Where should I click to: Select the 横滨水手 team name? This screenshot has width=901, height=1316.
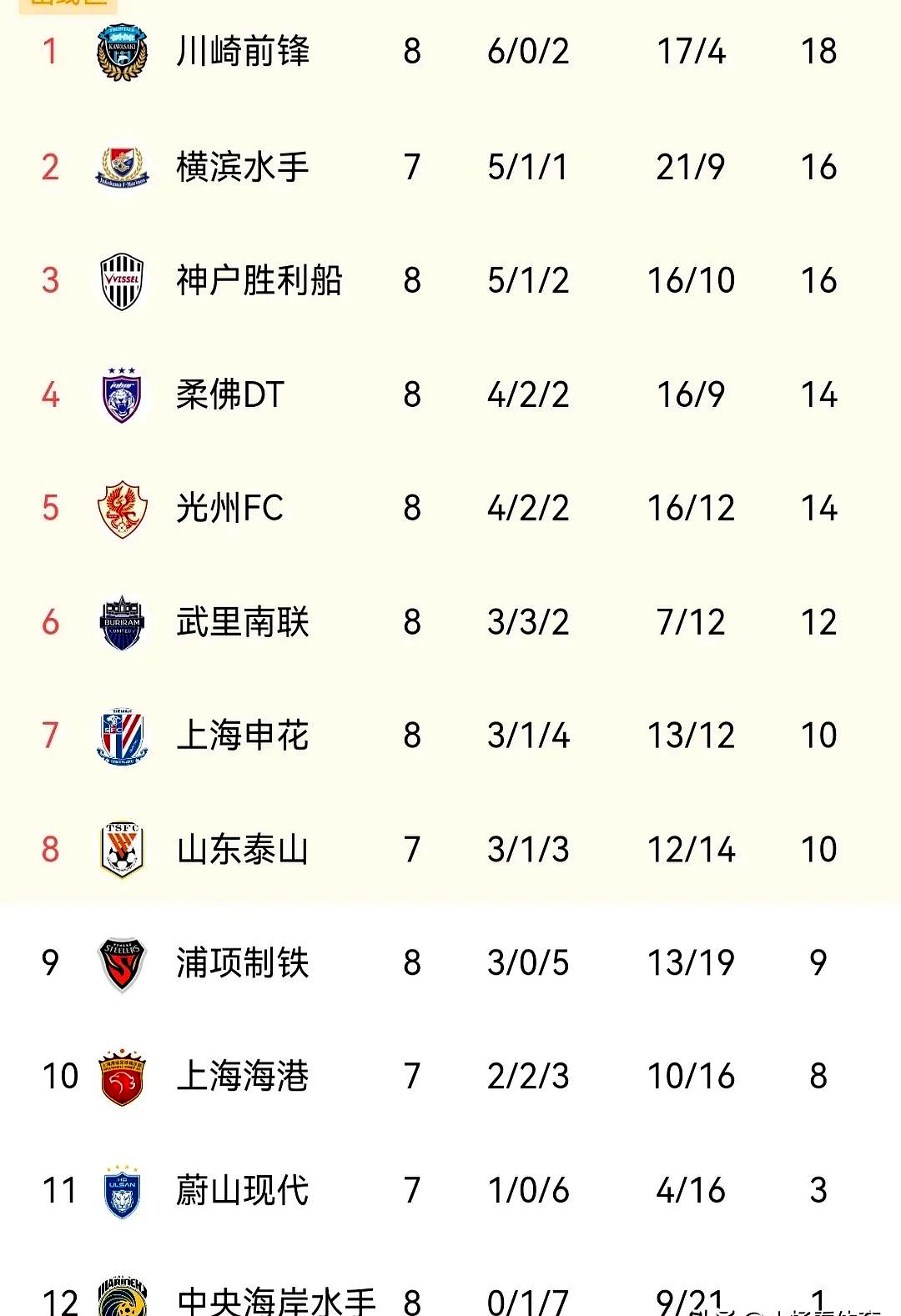(x=243, y=167)
